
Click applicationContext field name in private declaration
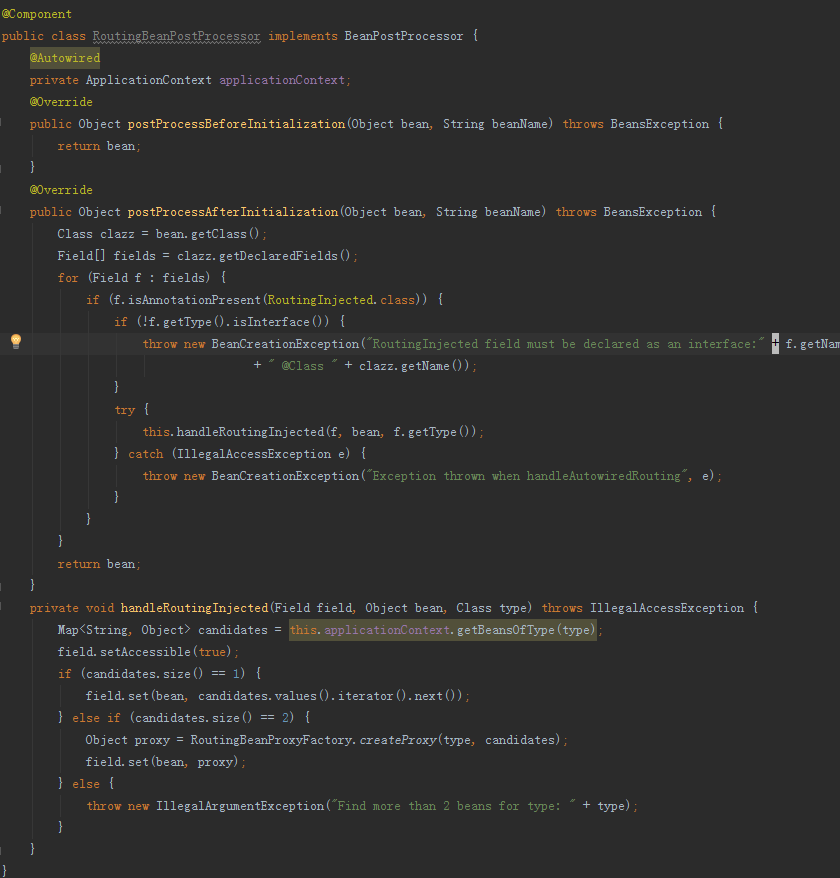pos(282,80)
